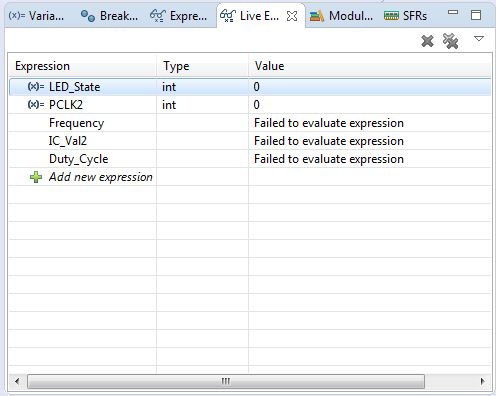Switch to the Breakpoints tab

tap(109, 16)
